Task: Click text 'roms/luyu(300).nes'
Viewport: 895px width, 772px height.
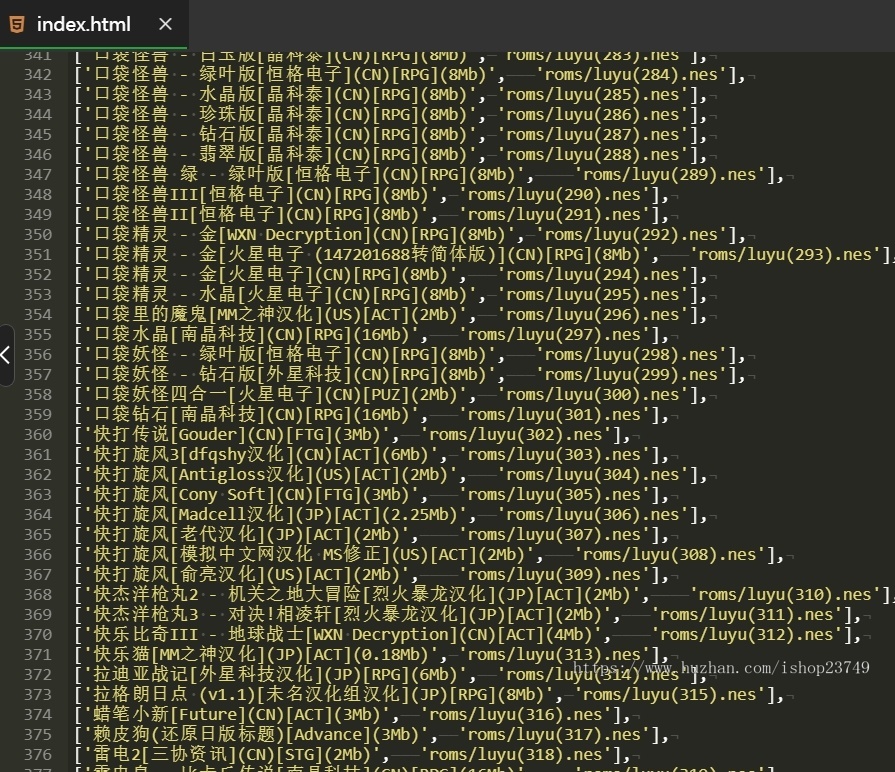Action: (x=592, y=394)
